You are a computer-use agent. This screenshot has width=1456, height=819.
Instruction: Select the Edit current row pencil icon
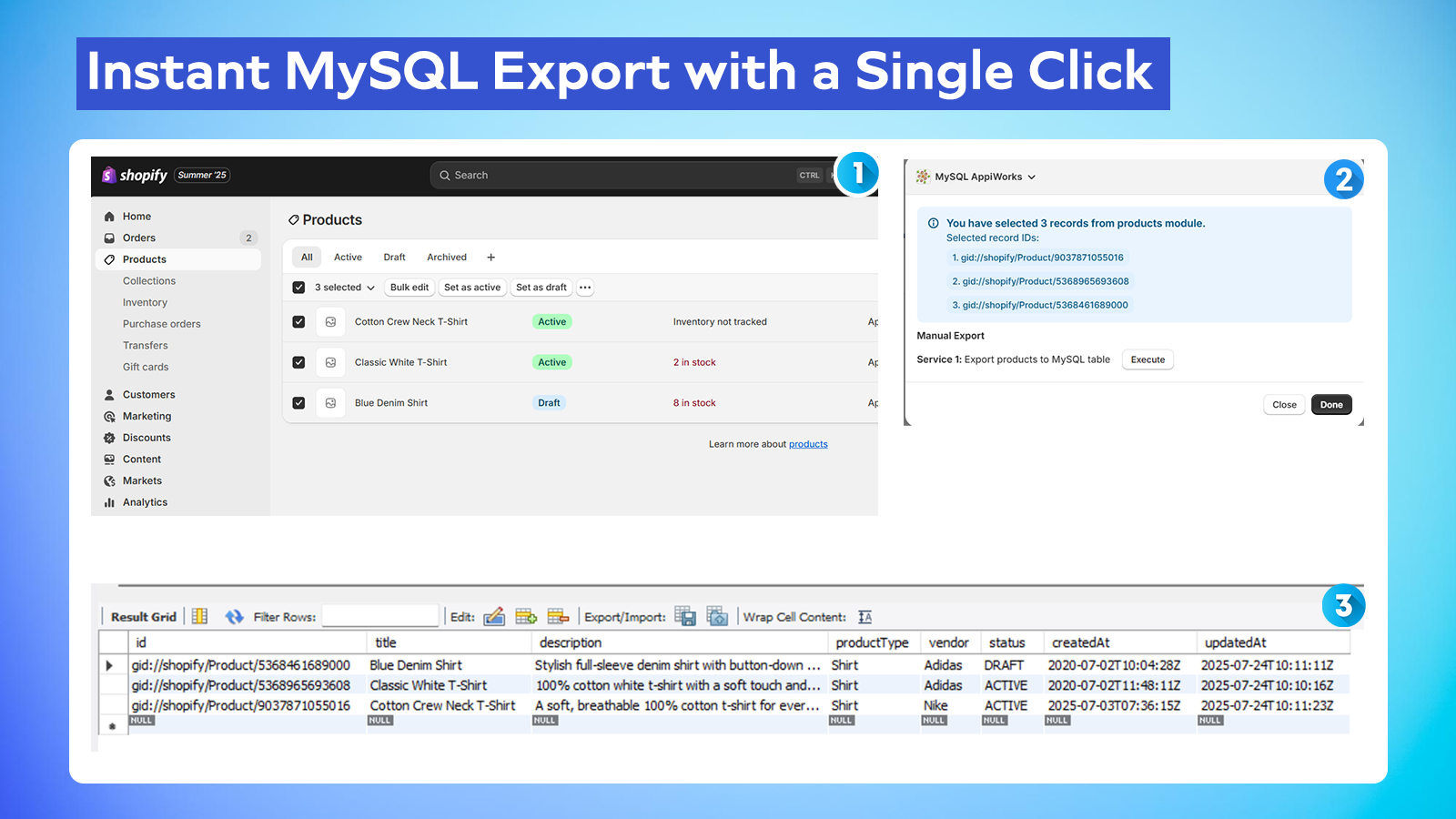[494, 616]
